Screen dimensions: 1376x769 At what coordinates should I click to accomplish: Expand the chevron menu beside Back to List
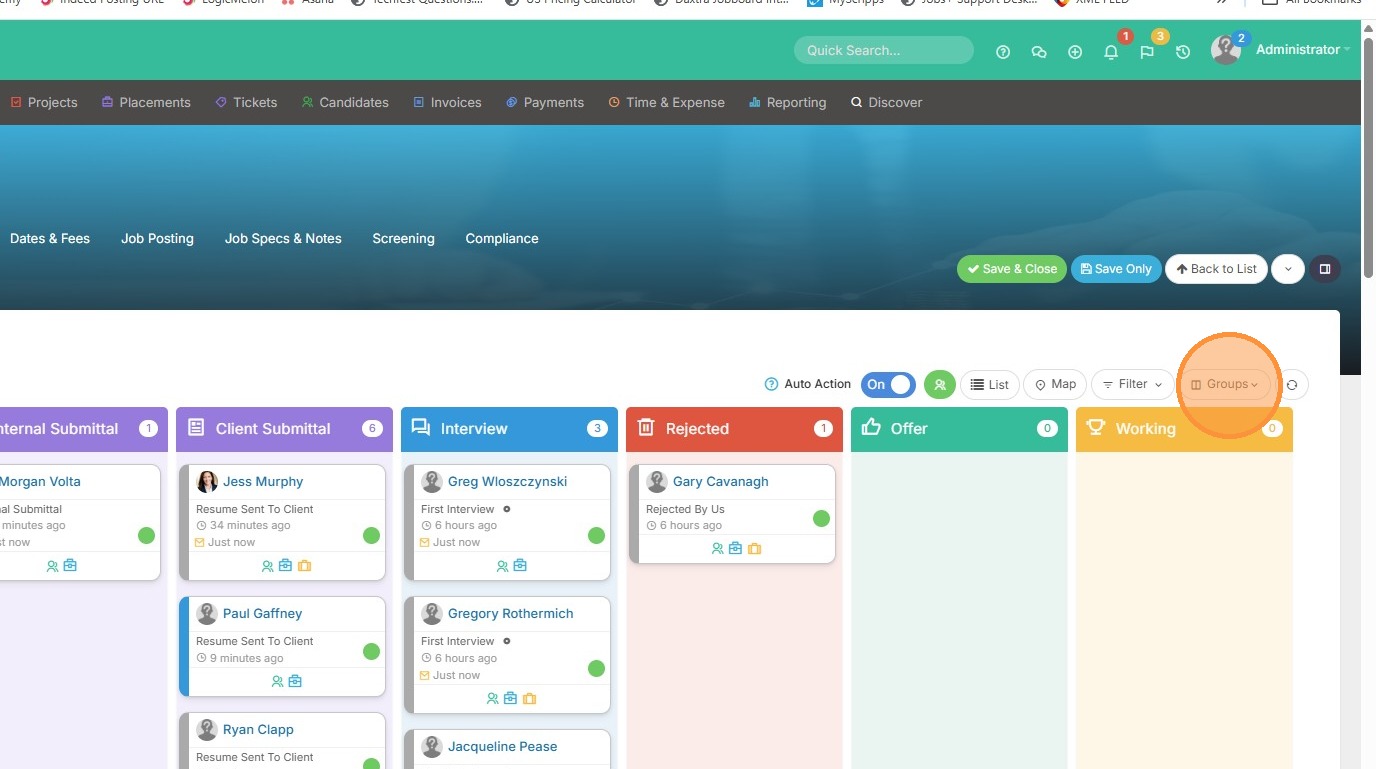pyautogui.click(x=1288, y=269)
